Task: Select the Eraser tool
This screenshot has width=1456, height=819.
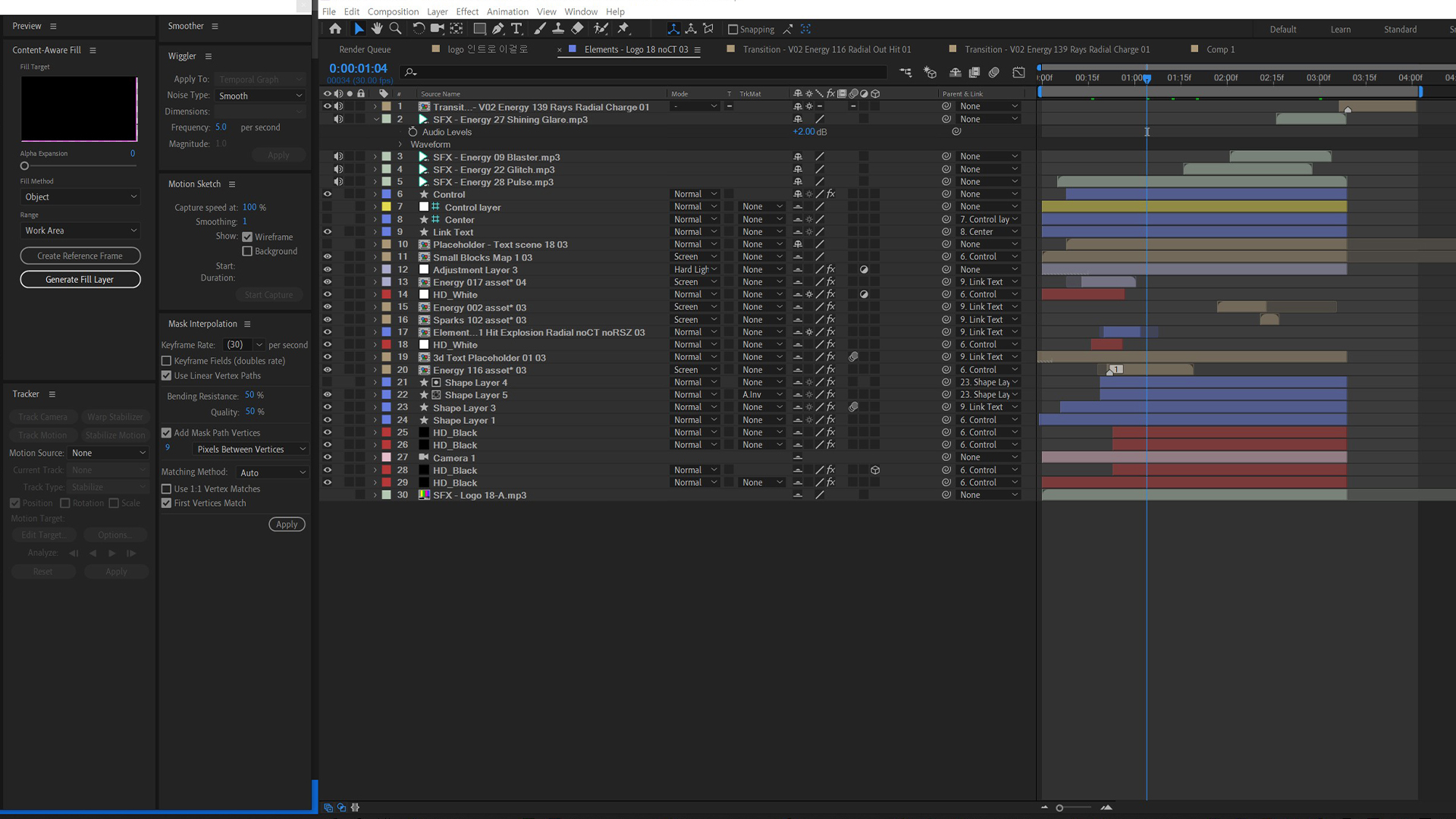Action: (x=577, y=29)
